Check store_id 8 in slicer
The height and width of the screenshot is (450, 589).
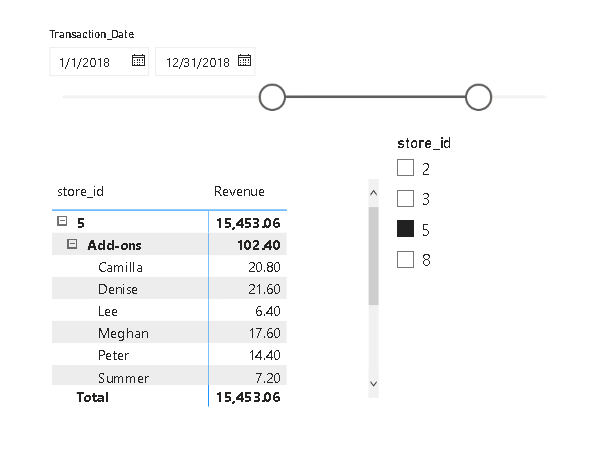(405, 260)
